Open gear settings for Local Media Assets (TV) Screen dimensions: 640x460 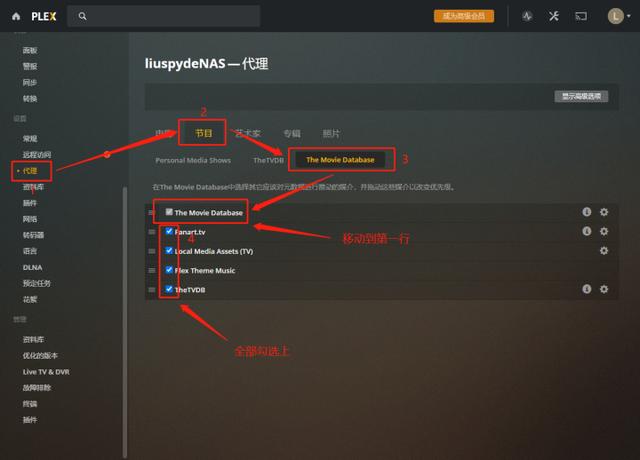(x=604, y=251)
